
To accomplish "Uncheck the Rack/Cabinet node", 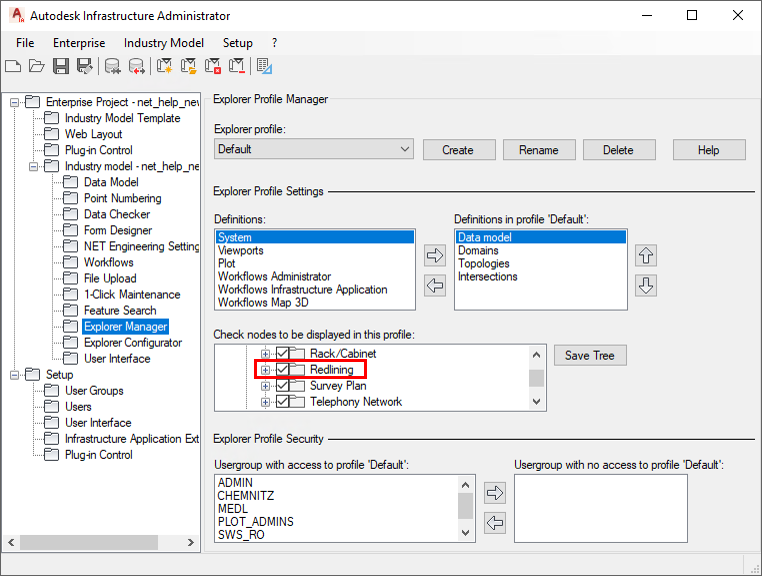I will coord(282,353).
